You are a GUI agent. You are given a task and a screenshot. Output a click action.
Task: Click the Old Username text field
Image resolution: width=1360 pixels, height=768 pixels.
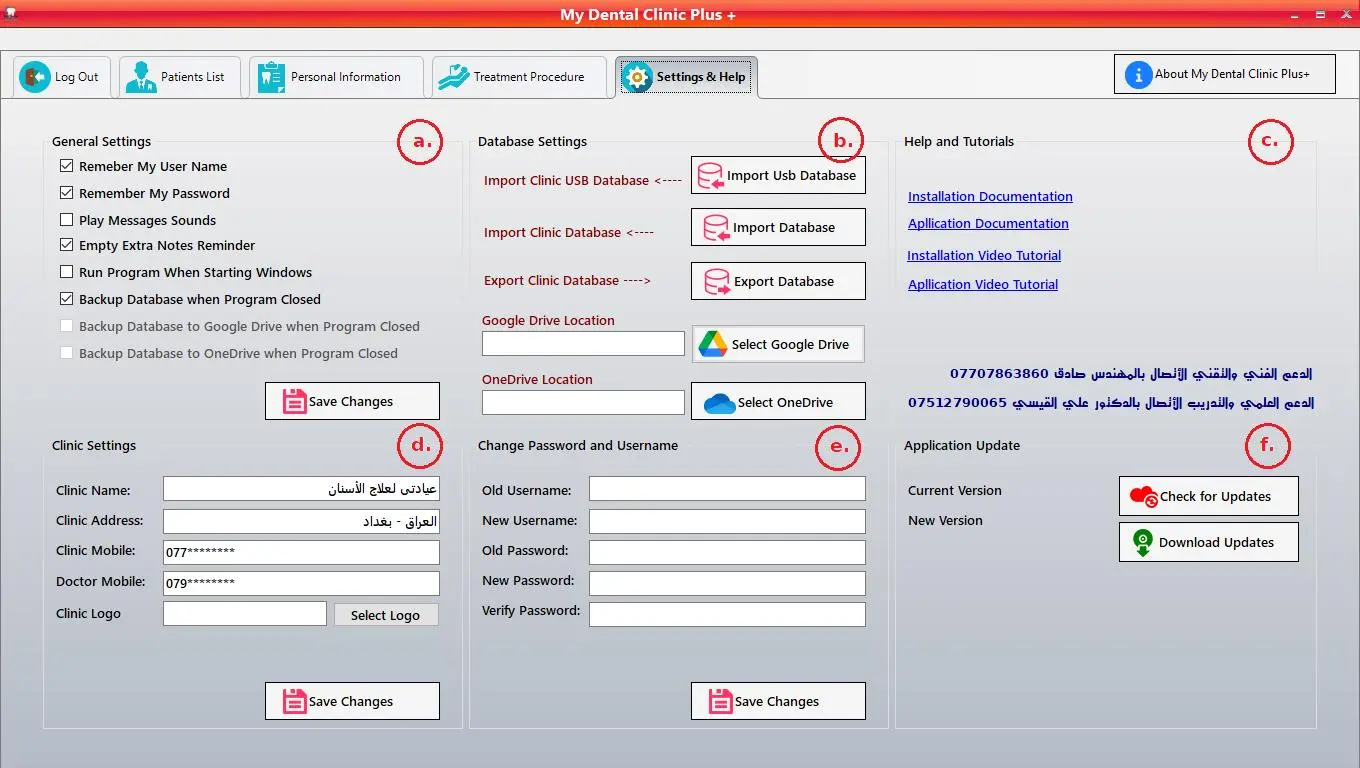click(727, 489)
